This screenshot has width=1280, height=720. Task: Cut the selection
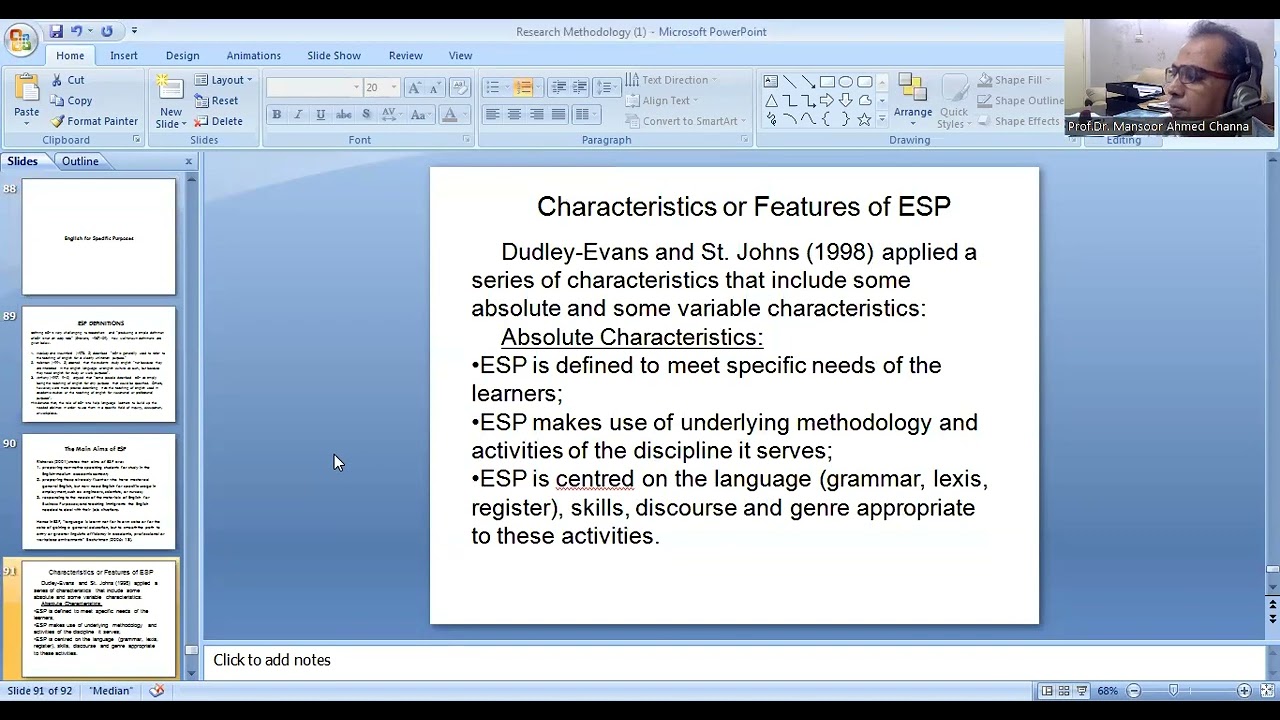pos(67,80)
